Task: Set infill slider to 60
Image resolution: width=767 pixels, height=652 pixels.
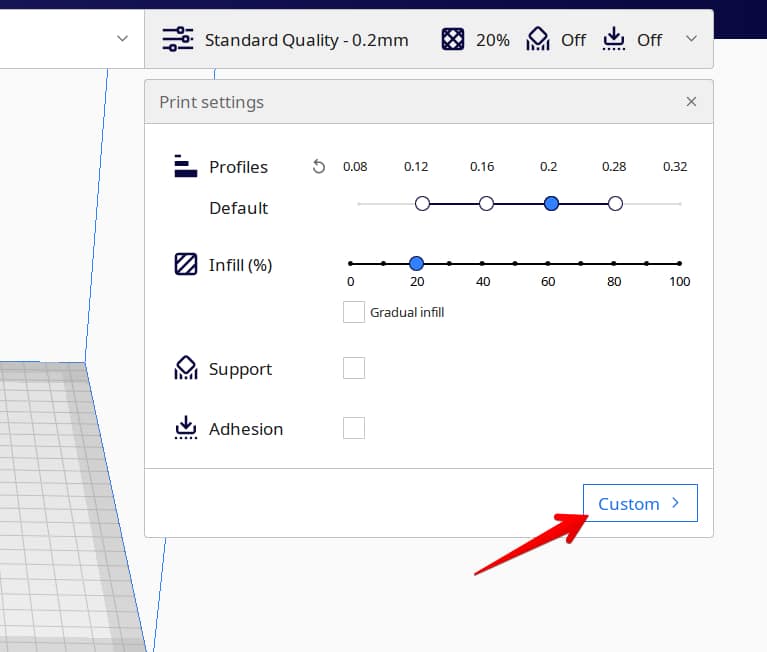Action: (x=548, y=264)
